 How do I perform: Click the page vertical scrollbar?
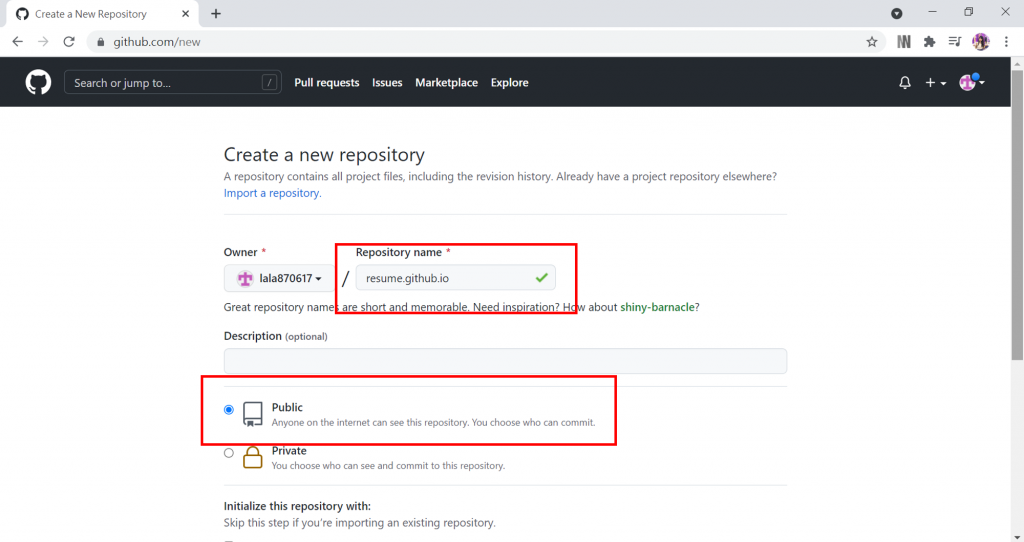1017,214
